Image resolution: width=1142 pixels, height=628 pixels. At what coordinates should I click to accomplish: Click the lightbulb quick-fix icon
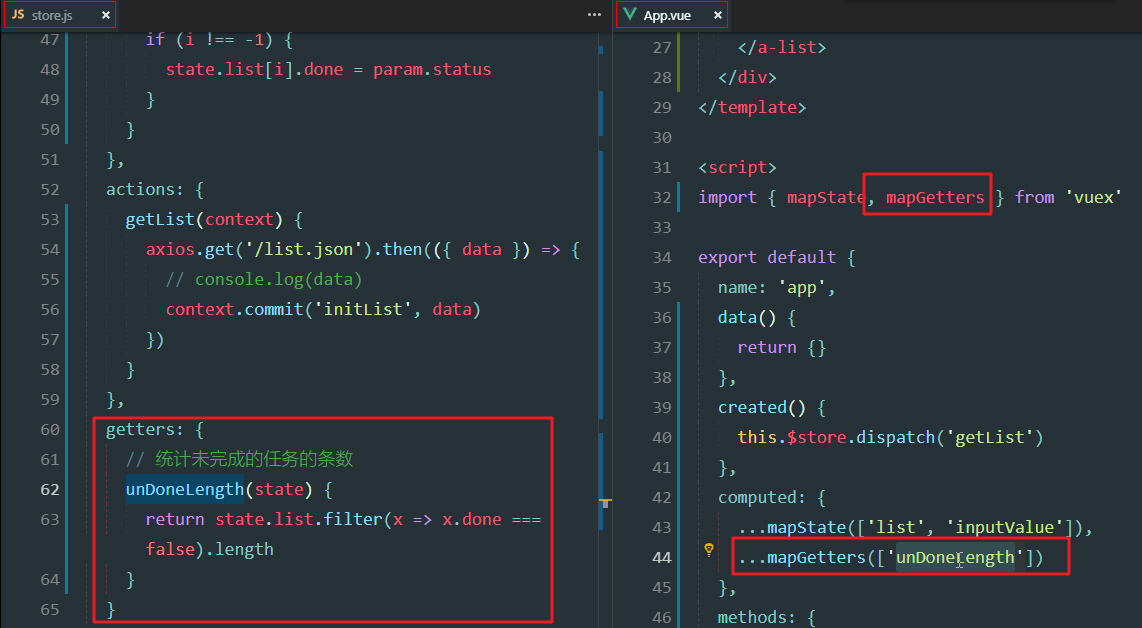pos(709,549)
